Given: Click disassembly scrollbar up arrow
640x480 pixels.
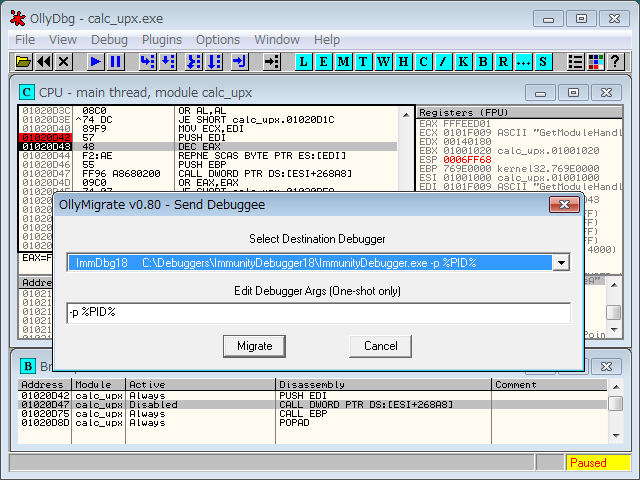Looking at the screenshot, I should coord(406,115).
